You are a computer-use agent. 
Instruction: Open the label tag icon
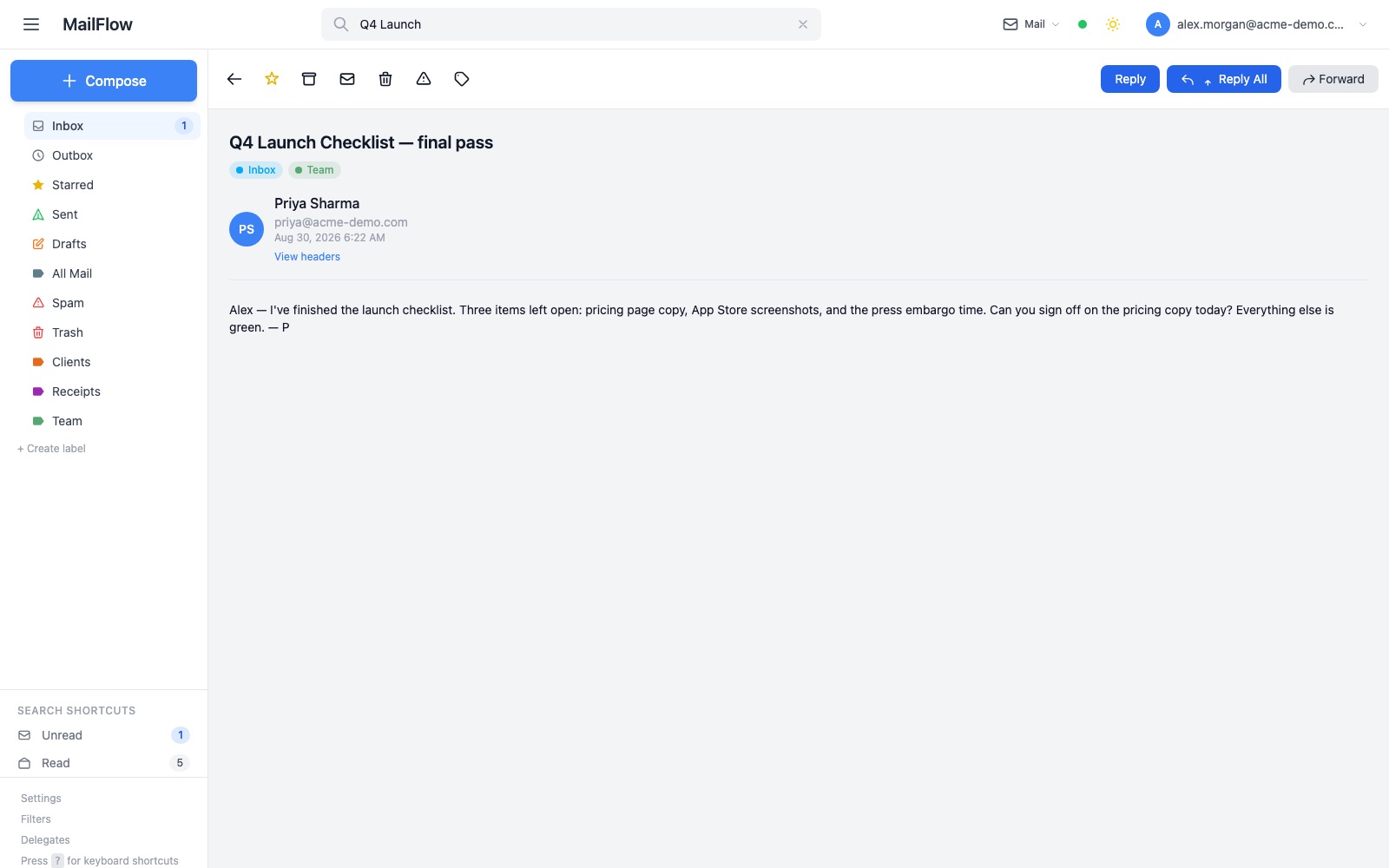(462, 79)
